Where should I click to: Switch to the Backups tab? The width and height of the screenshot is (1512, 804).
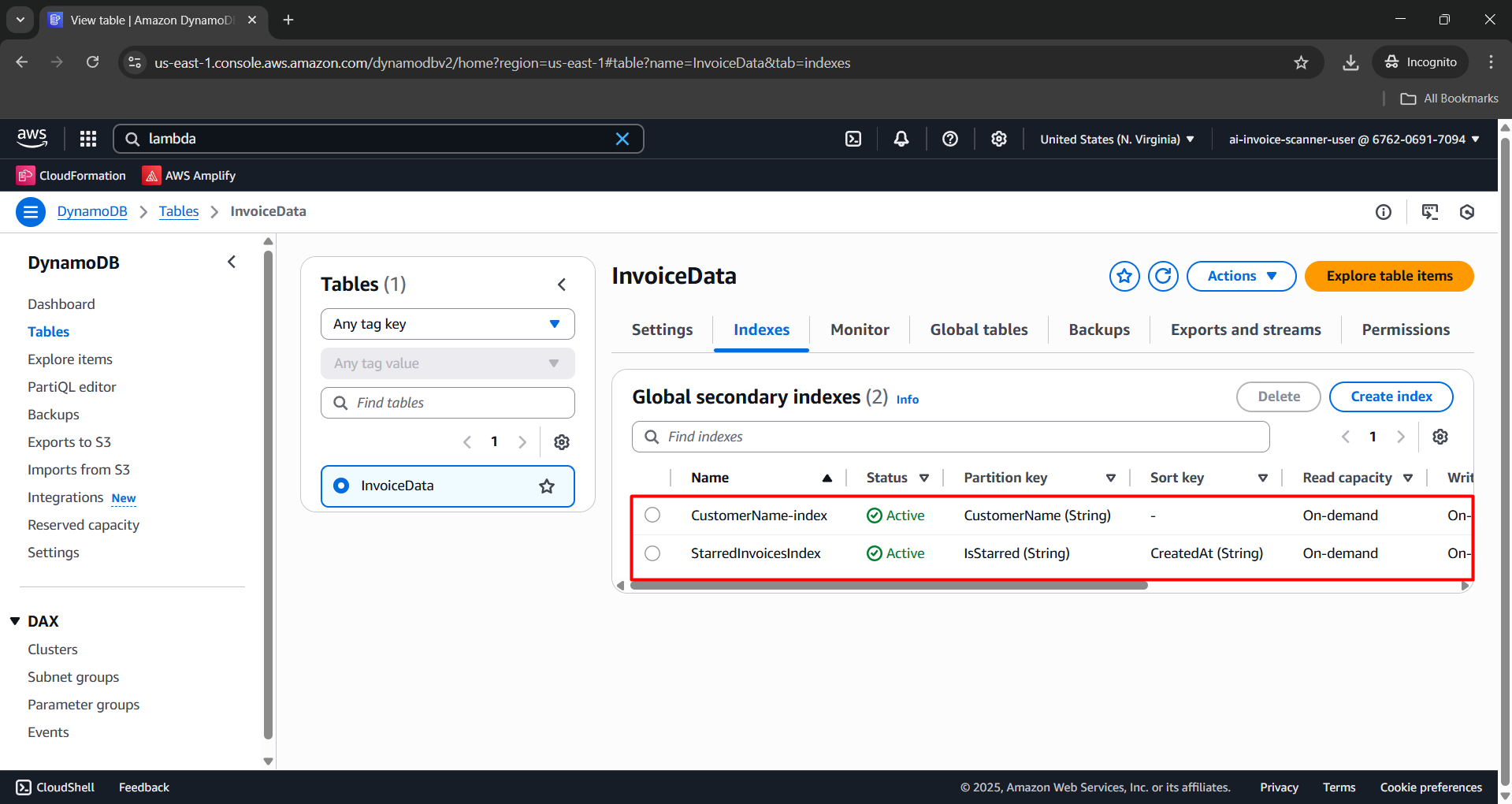coord(1099,329)
